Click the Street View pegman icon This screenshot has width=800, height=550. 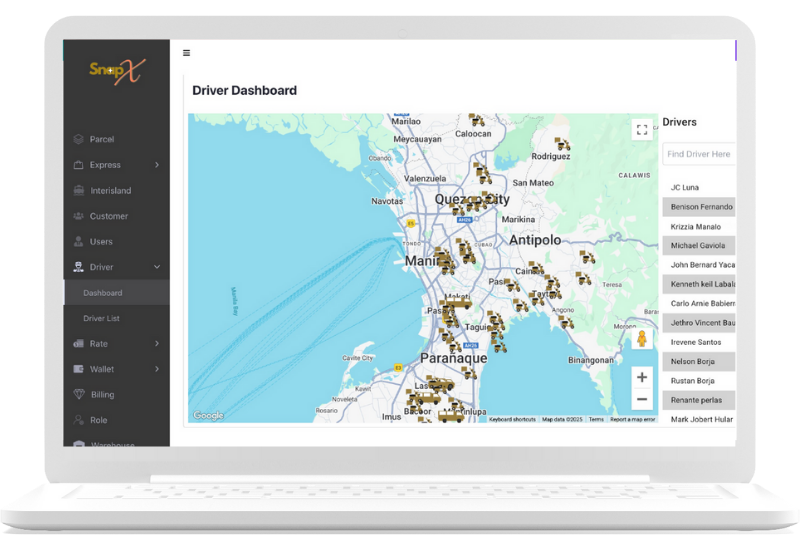642,339
